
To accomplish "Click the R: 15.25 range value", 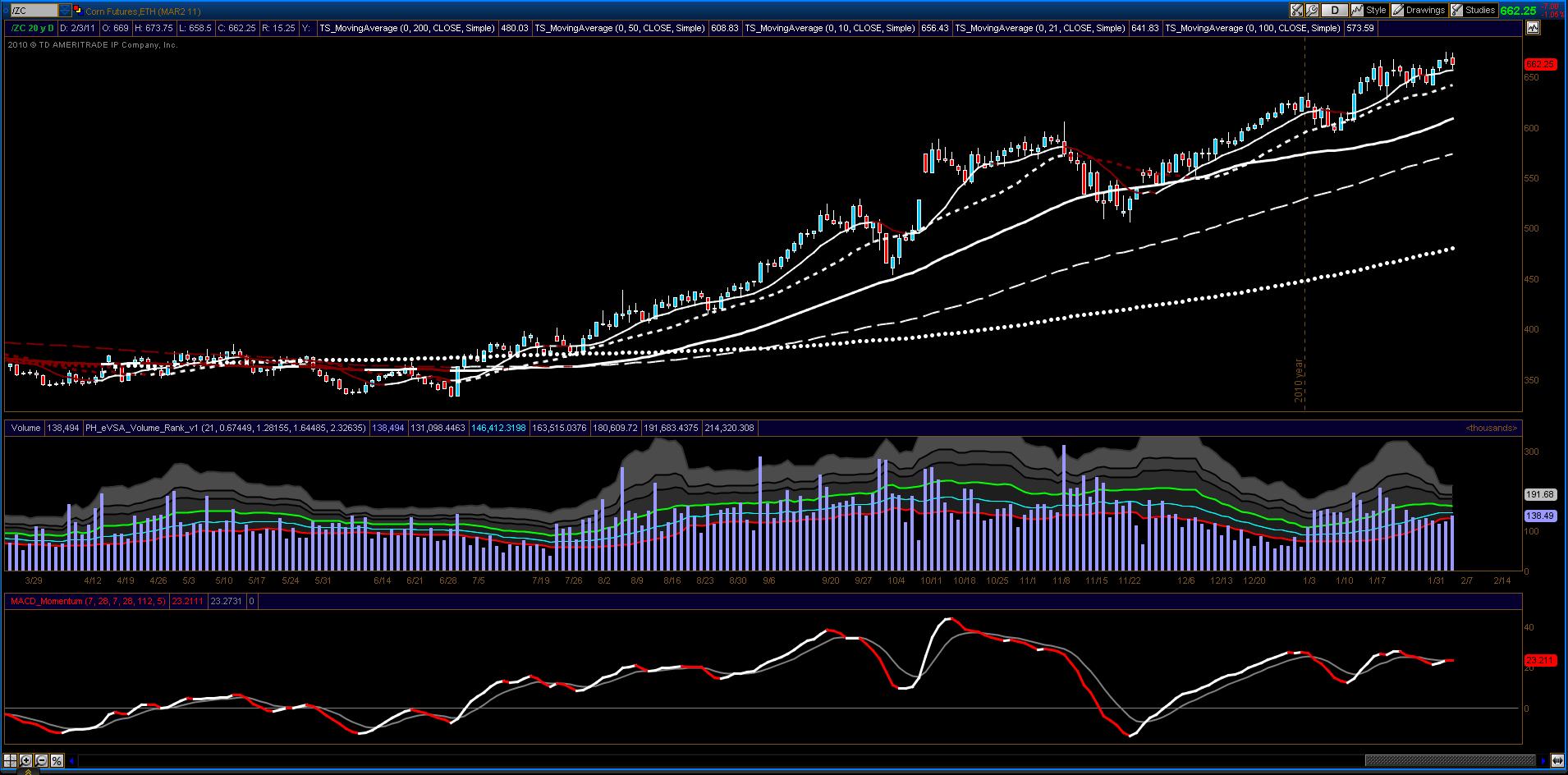I will click(x=278, y=28).
